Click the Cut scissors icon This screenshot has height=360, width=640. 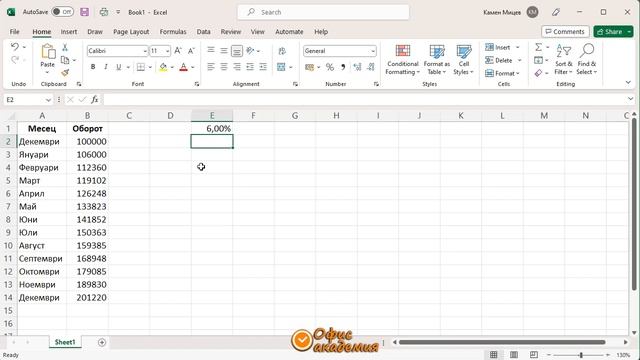[65, 47]
